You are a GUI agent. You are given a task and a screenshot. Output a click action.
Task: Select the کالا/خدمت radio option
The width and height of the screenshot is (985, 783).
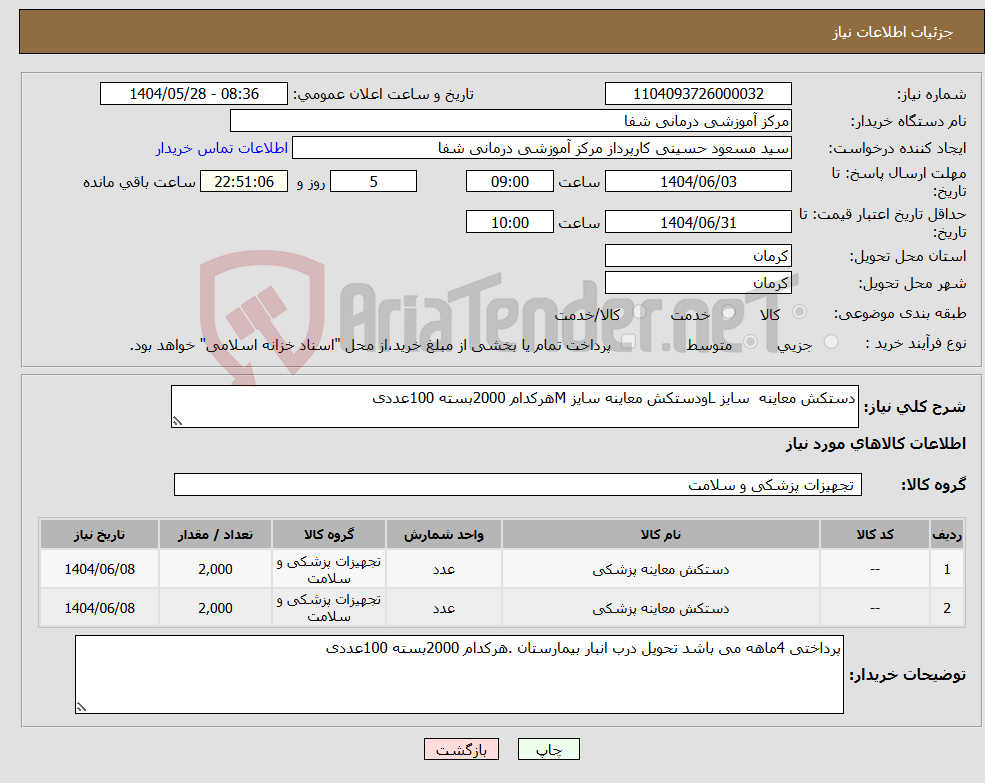pyautogui.click(x=638, y=309)
